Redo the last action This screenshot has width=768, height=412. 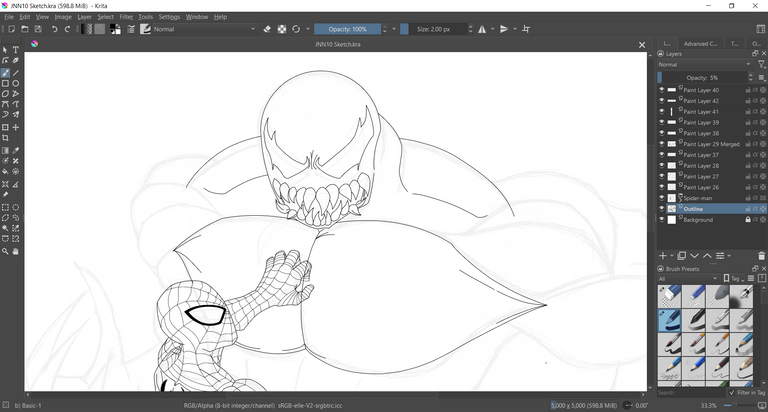pyautogui.click(x=68, y=29)
